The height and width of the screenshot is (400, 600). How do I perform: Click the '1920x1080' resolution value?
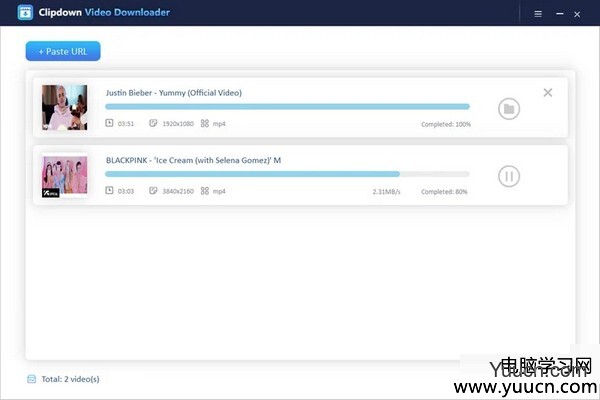[x=178, y=124]
